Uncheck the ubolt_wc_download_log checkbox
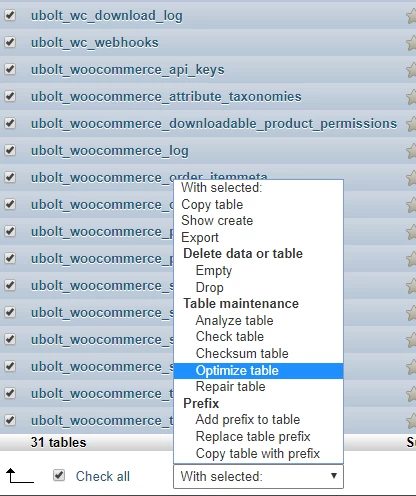This screenshot has width=416, height=496. pyautogui.click(x=10, y=15)
